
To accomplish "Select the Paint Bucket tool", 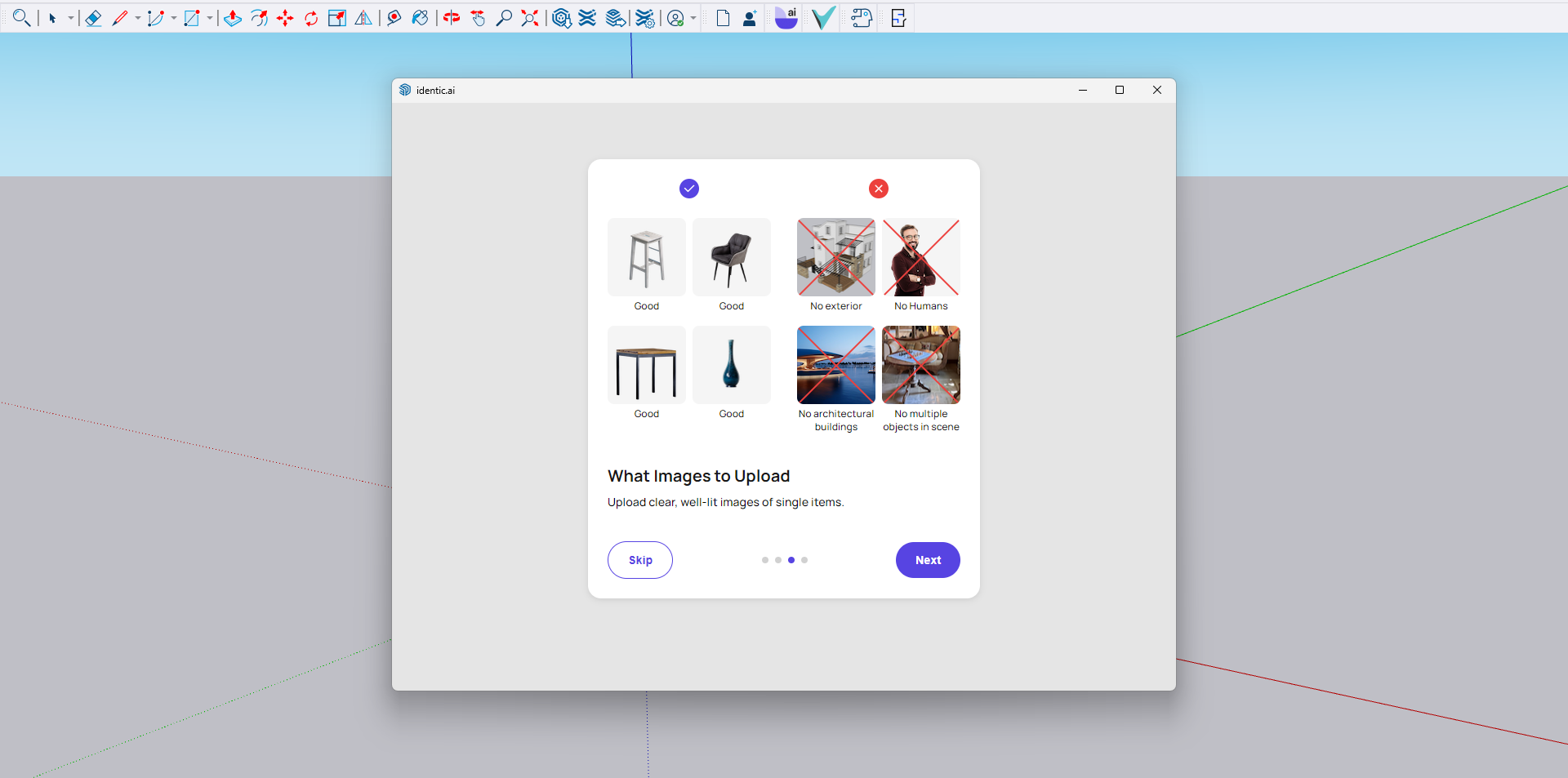I will click(421, 18).
